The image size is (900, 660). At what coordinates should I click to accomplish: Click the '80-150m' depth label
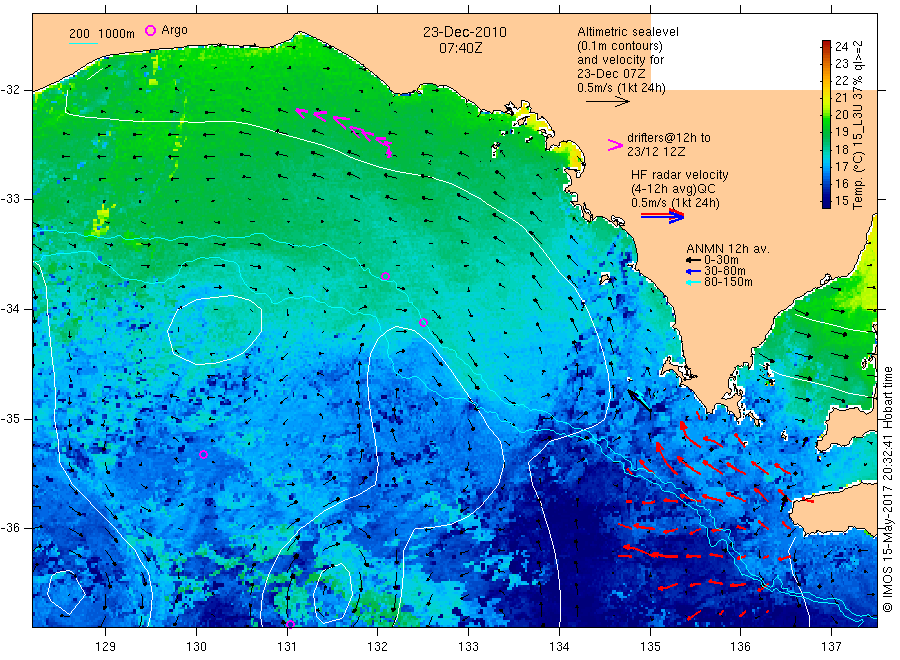[728, 282]
